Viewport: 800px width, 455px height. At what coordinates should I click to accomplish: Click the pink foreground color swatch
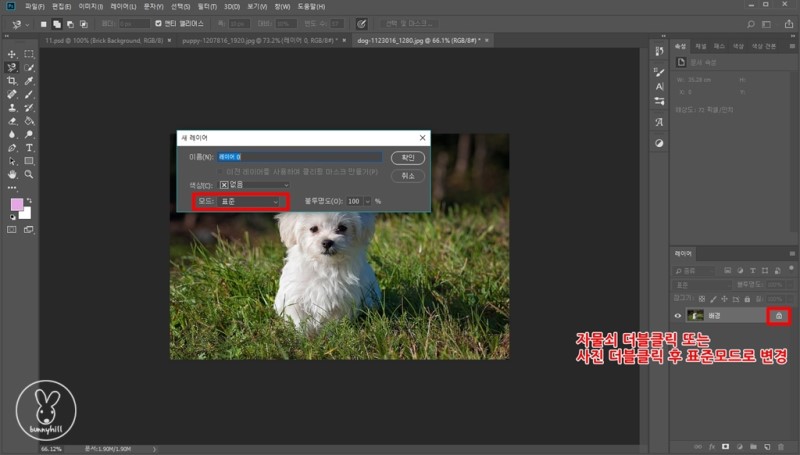pos(16,205)
